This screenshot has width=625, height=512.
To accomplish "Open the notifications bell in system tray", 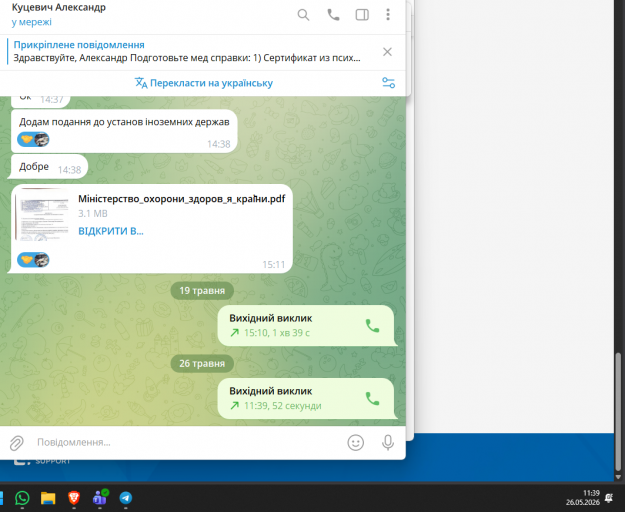I will tap(609, 498).
